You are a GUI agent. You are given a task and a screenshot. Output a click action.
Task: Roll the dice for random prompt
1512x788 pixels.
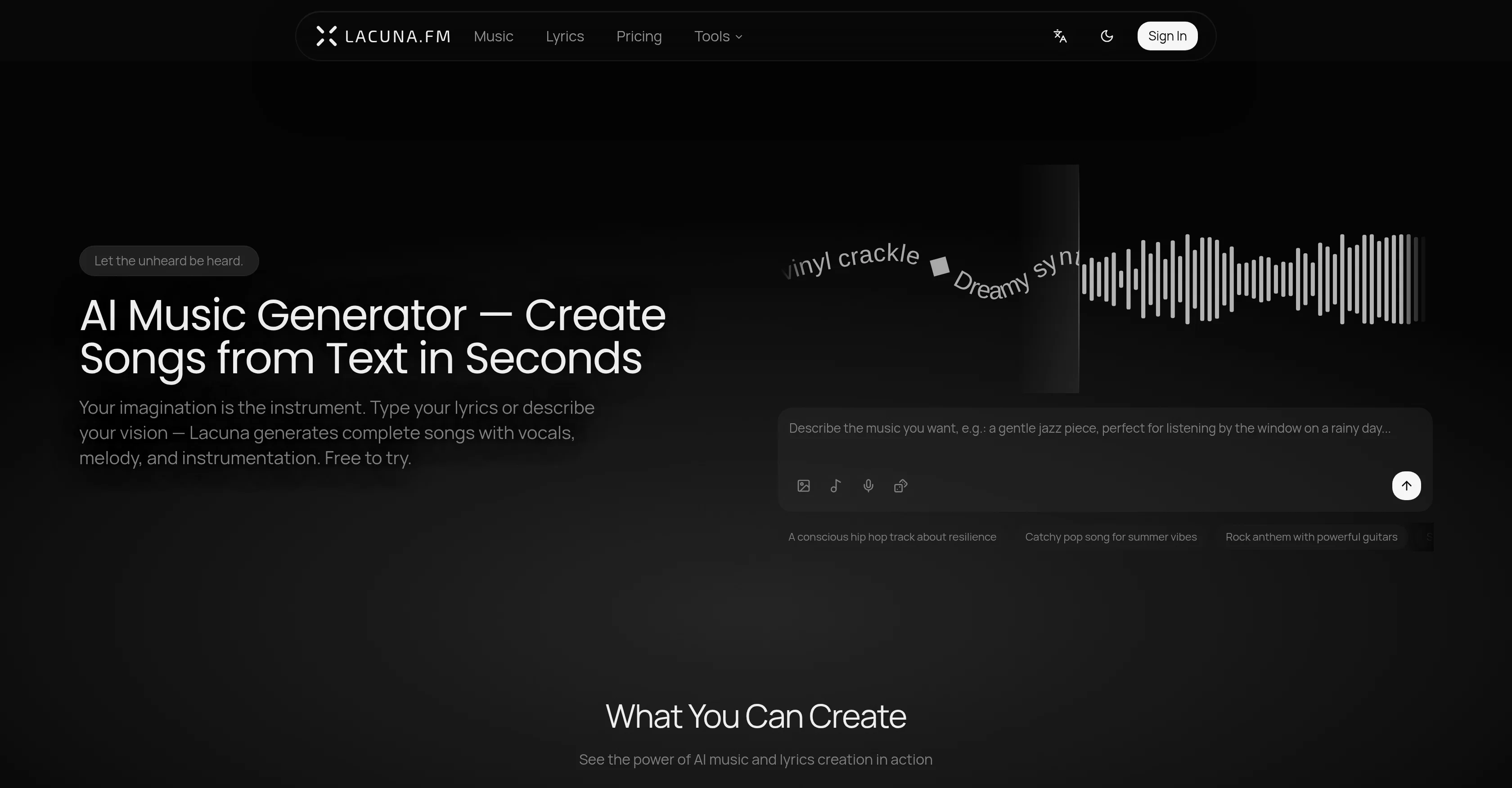click(x=900, y=486)
